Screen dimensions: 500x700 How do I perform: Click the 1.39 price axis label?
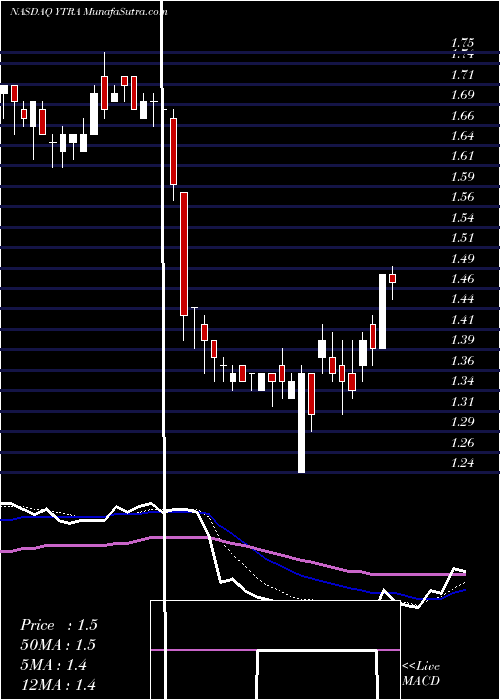click(x=462, y=340)
